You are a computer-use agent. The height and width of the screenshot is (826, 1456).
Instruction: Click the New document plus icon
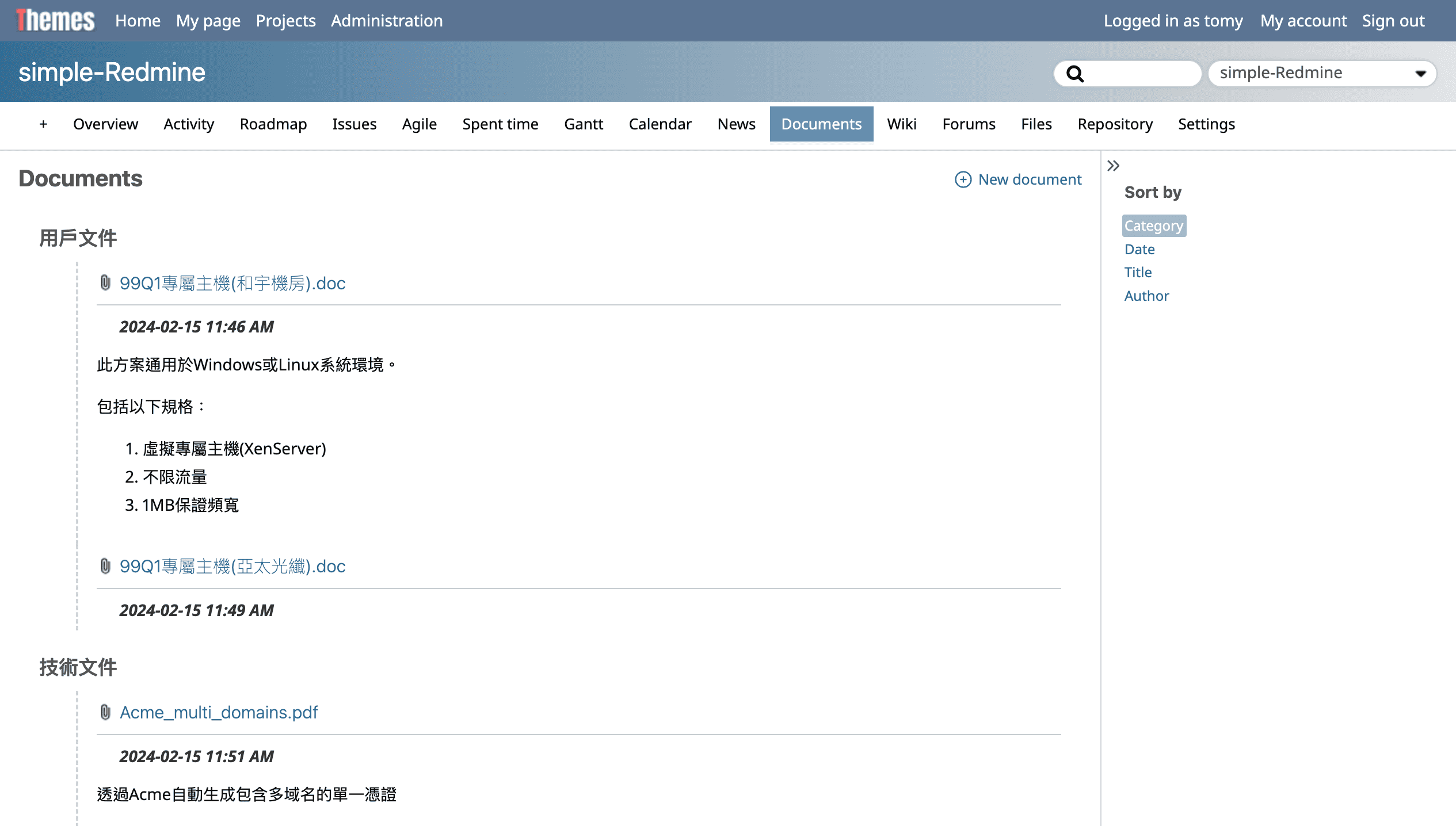click(963, 179)
